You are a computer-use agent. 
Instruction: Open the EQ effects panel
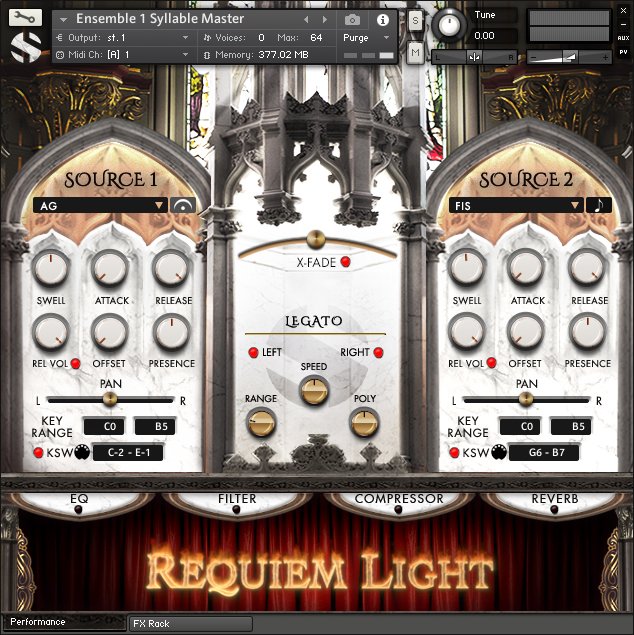tap(79, 499)
